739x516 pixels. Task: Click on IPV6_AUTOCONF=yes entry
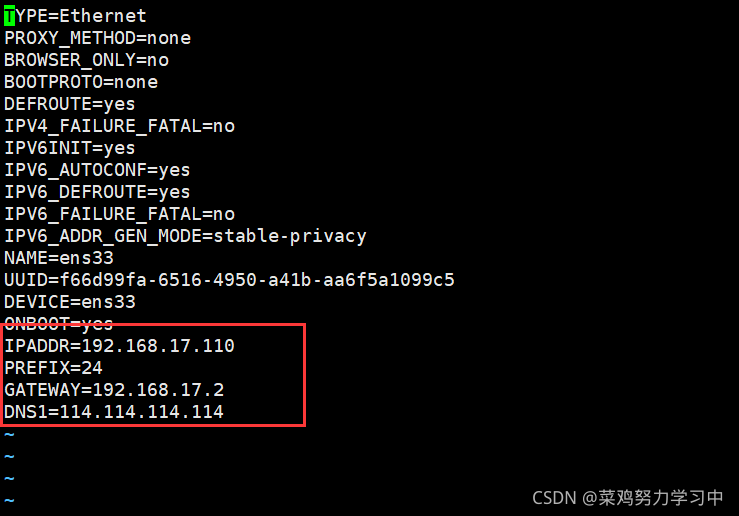[x=97, y=170]
